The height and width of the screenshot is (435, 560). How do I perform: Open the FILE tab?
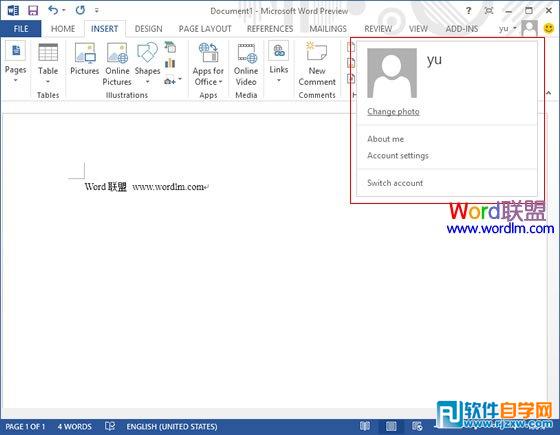click(x=21, y=29)
